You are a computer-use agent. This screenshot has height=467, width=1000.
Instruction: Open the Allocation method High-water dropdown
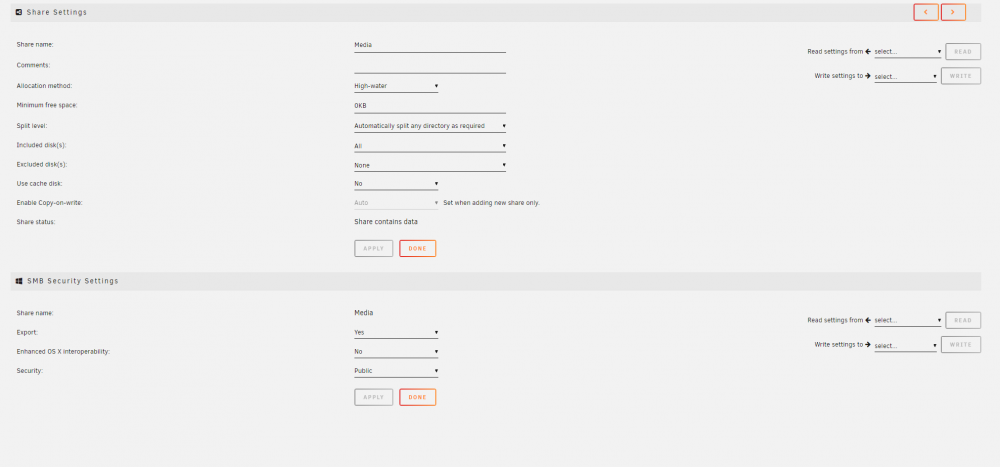coord(396,85)
